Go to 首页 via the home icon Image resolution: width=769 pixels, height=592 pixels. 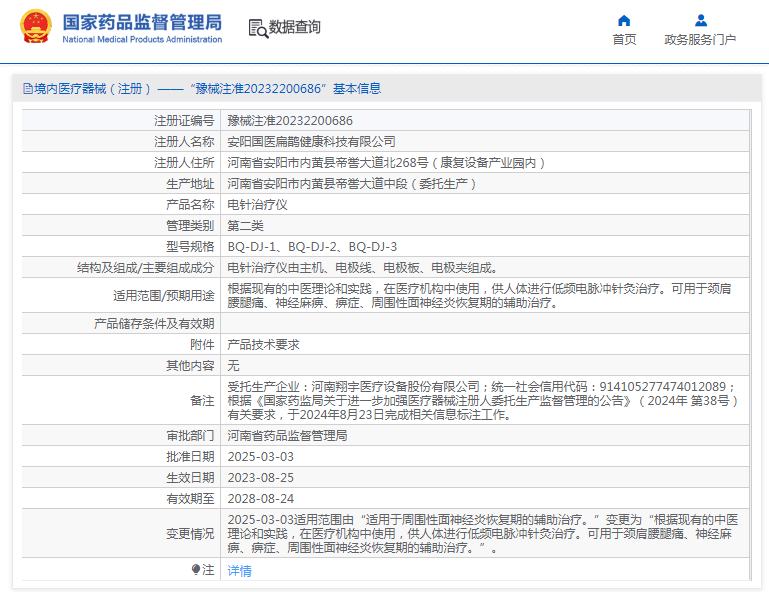(x=624, y=21)
